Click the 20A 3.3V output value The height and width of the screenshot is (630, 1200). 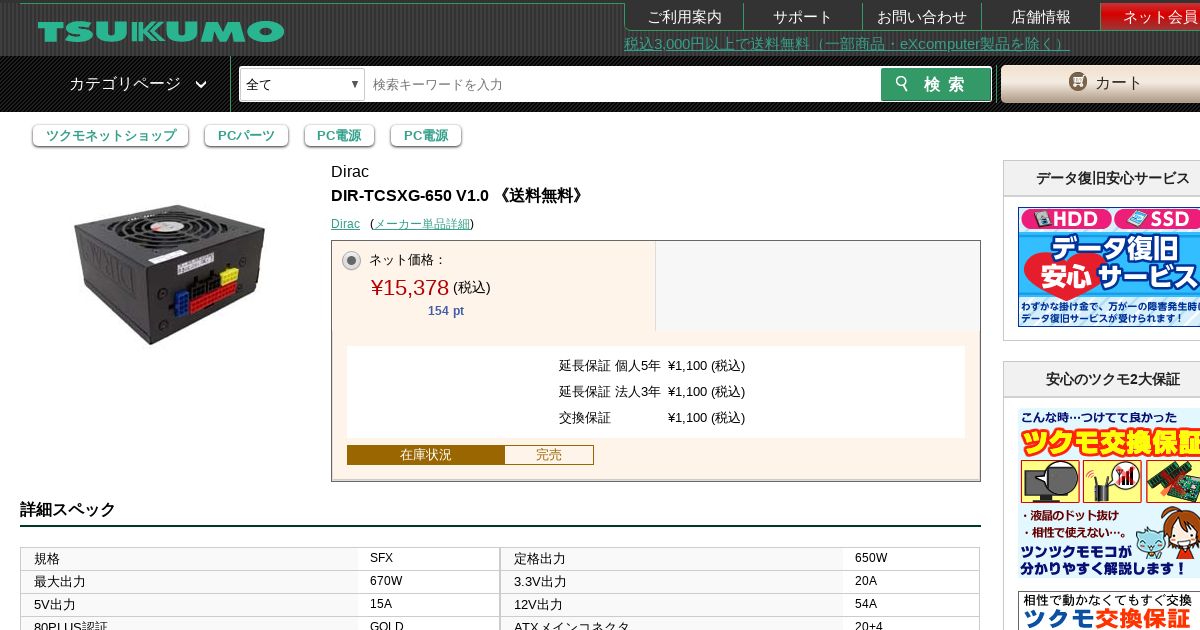pyautogui.click(x=866, y=581)
